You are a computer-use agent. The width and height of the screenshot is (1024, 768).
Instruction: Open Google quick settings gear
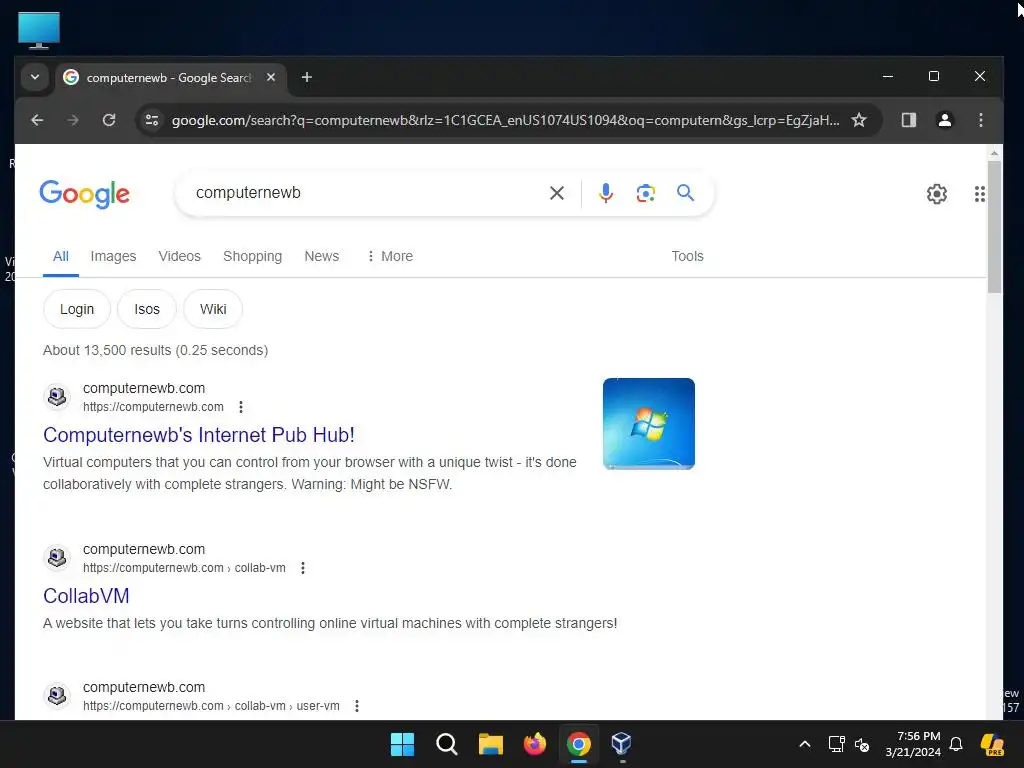936,194
